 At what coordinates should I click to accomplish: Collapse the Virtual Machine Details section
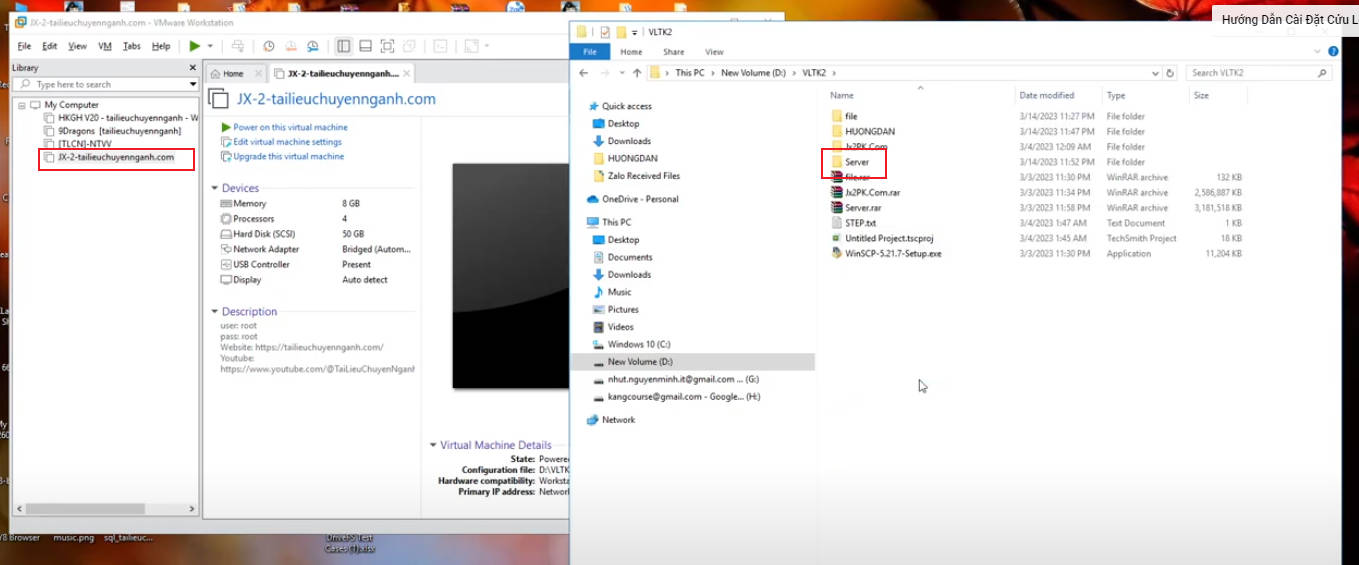pos(433,445)
